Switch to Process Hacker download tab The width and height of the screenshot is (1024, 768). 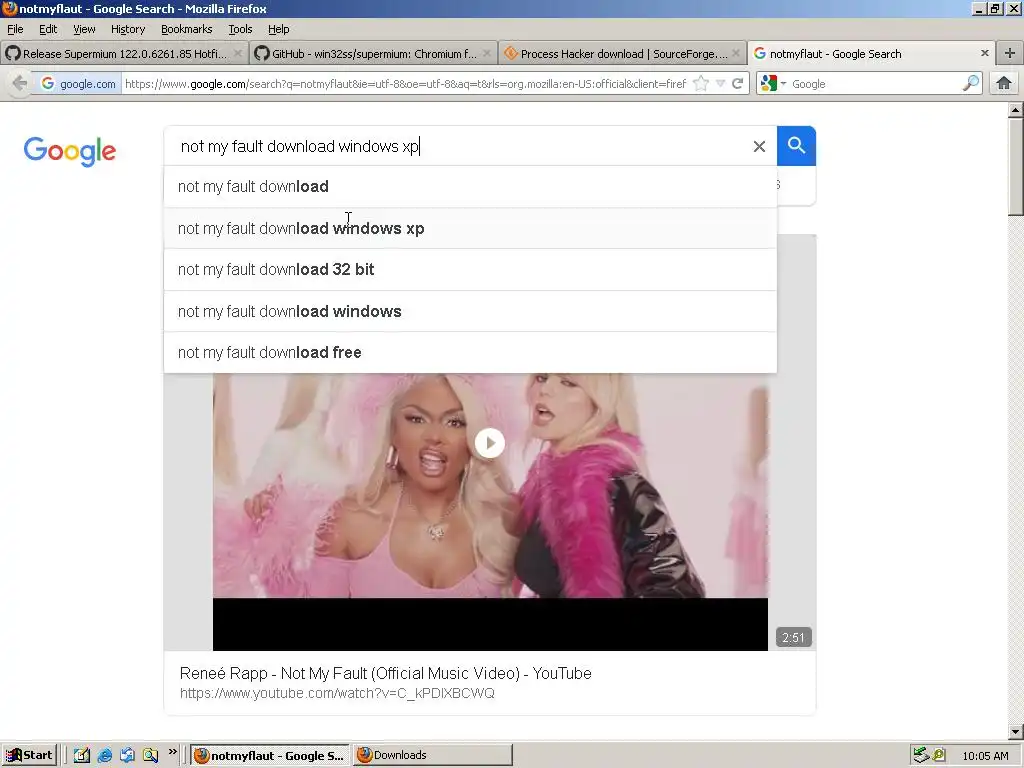pyautogui.click(x=623, y=54)
